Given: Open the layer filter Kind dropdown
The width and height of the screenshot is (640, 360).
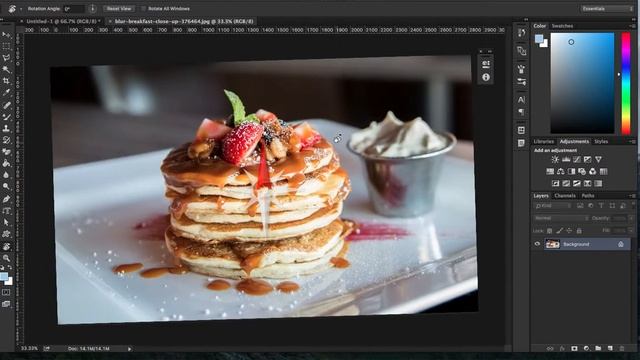Looking at the screenshot, I should (553, 206).
